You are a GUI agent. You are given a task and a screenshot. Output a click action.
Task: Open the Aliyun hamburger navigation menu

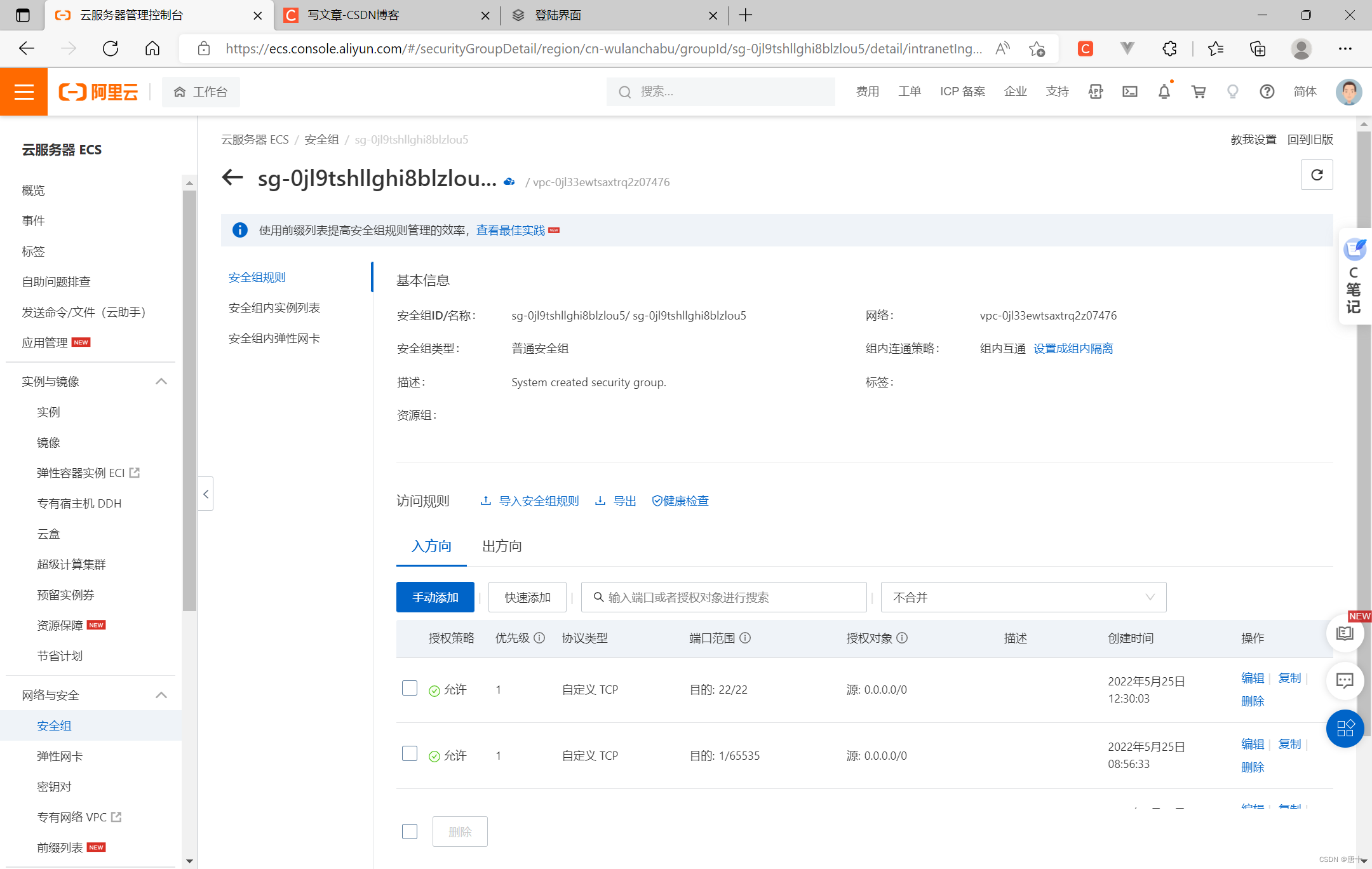point(24,91)
